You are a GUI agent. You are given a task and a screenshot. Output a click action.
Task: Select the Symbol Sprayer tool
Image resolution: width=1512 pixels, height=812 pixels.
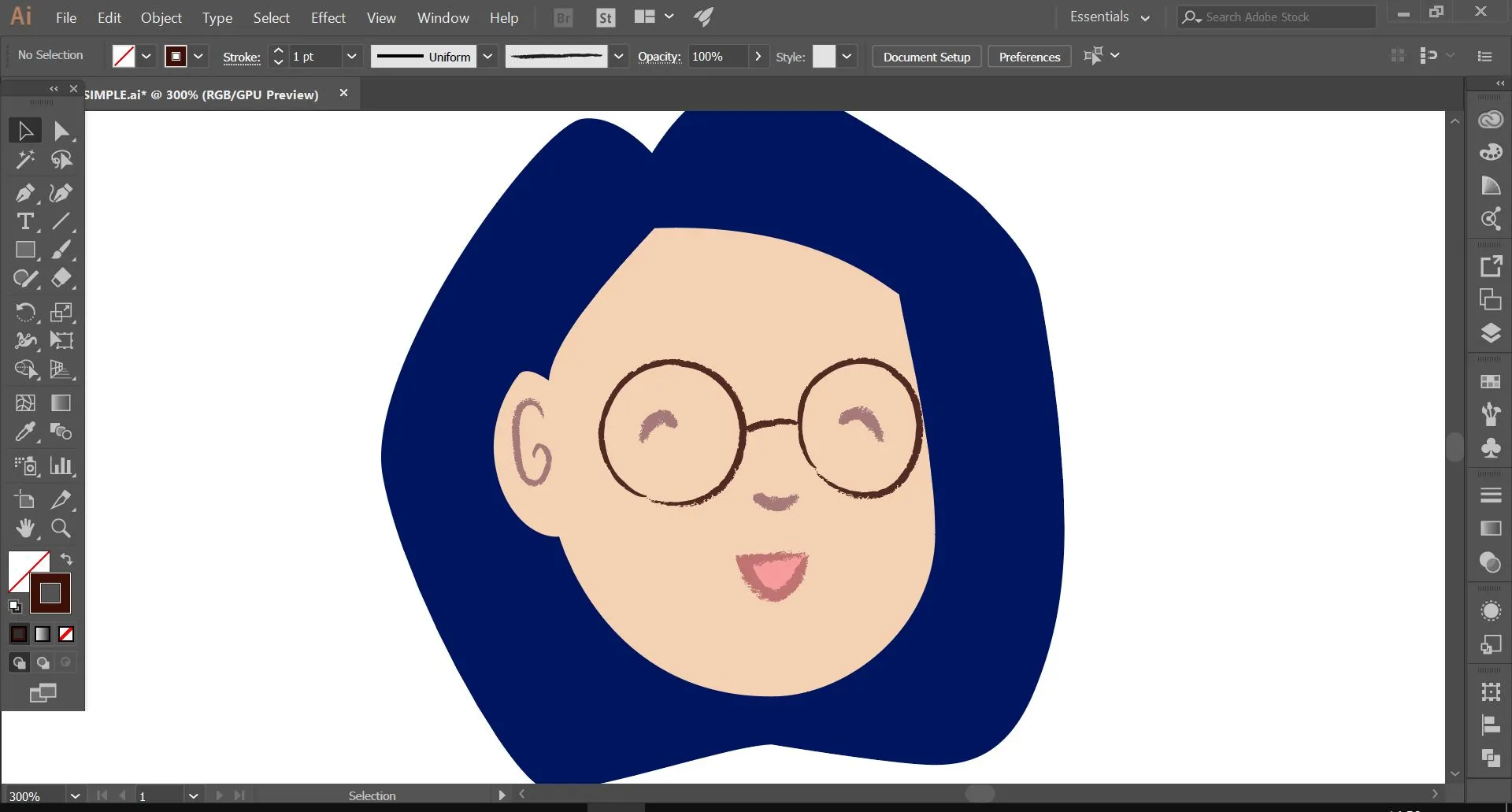pyautogui.click(x=25, y=465)
